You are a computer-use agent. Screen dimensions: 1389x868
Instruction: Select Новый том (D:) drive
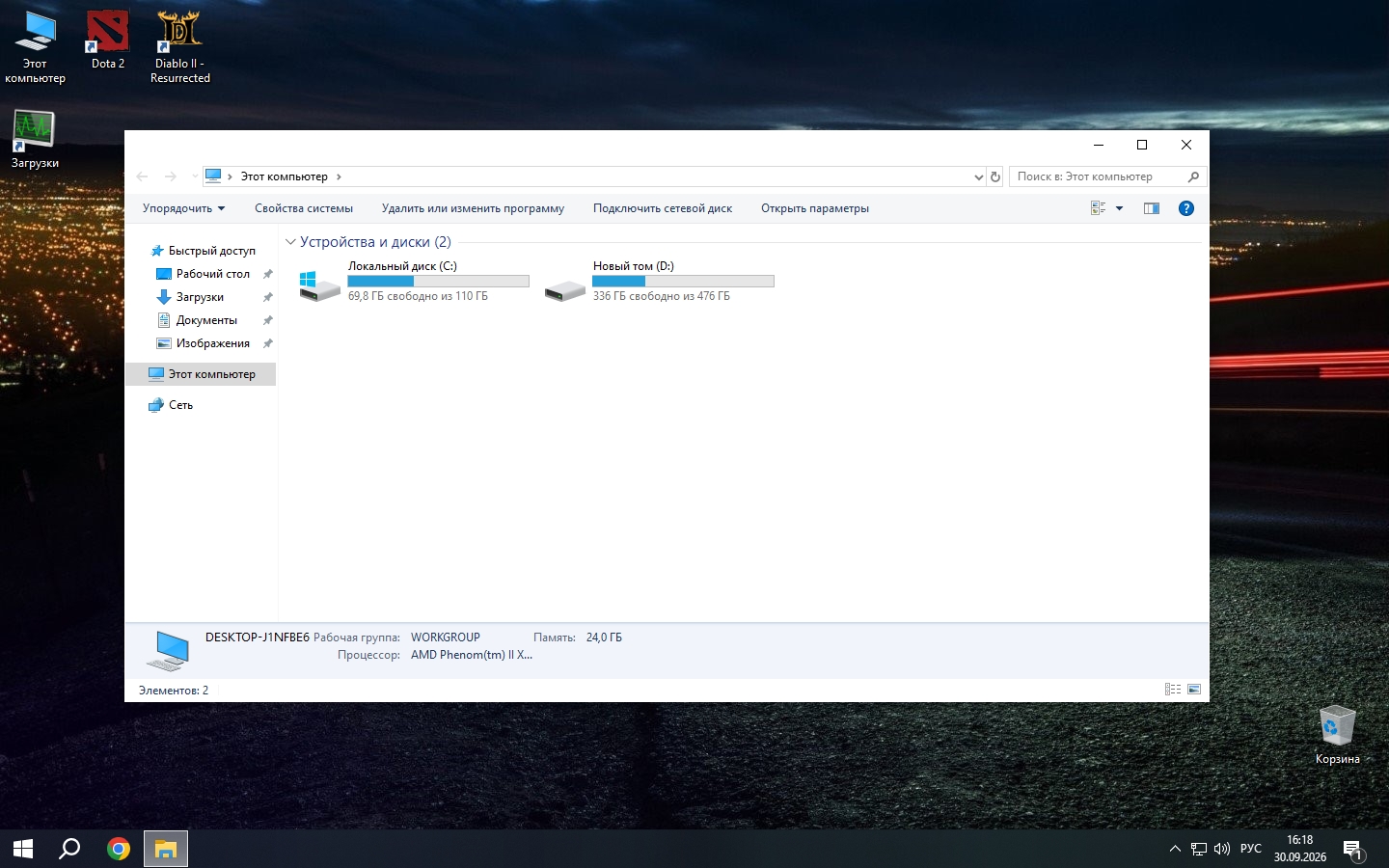(659, 281)
